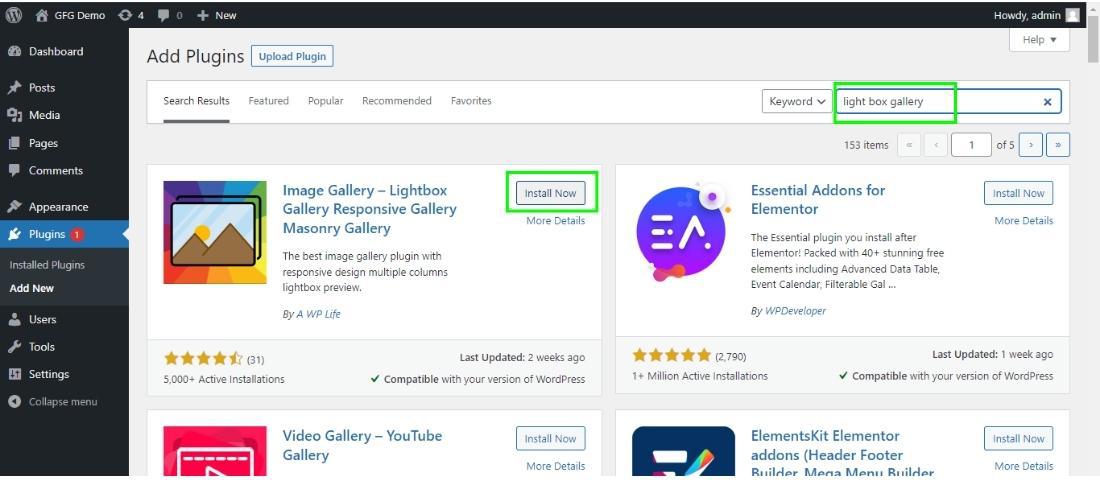Visit the GFG Demo site home
The image size is (1100, 480).
[71, 15]
